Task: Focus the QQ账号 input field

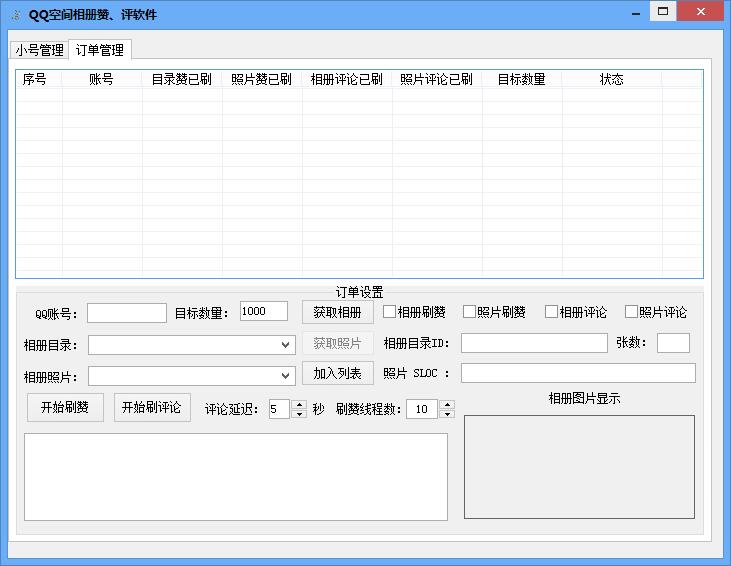Action: click(x=127, y=313)
